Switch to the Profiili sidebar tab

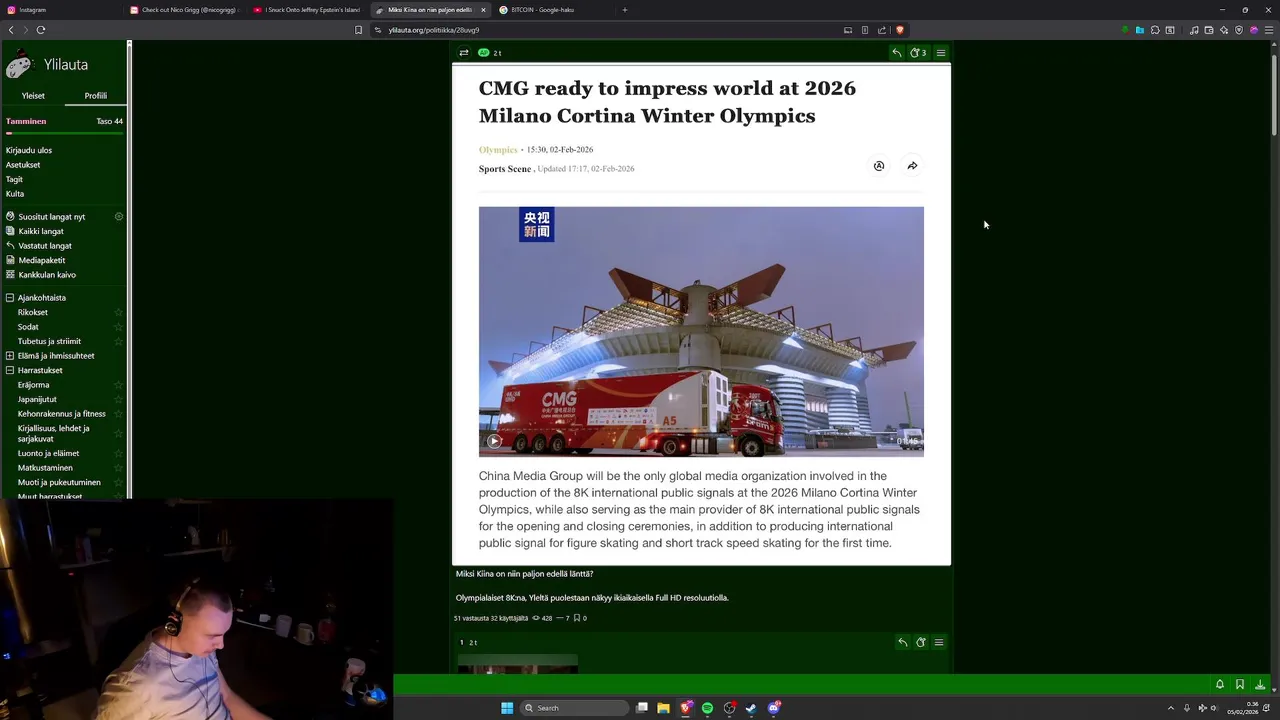pyautogui.click(x=96, y=96)
